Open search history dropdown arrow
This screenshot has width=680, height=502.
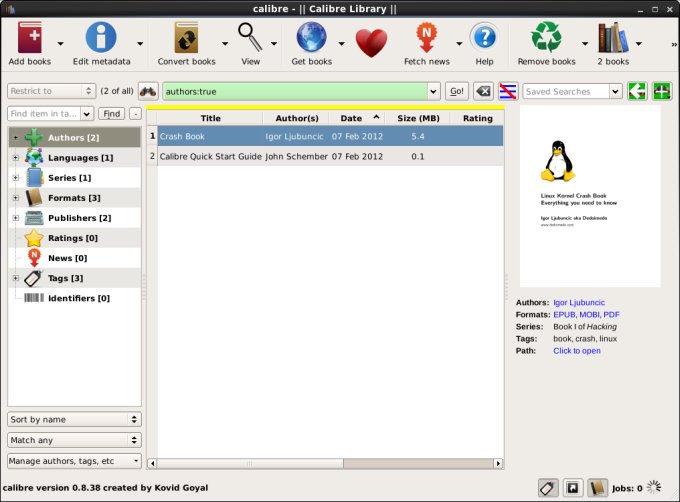[433, 91]
